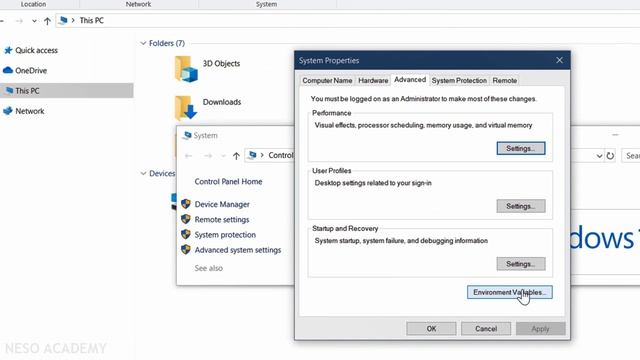Select the Advanced tab
The height and width of the screenshot is (360, 640).
(x=410, y=80)
